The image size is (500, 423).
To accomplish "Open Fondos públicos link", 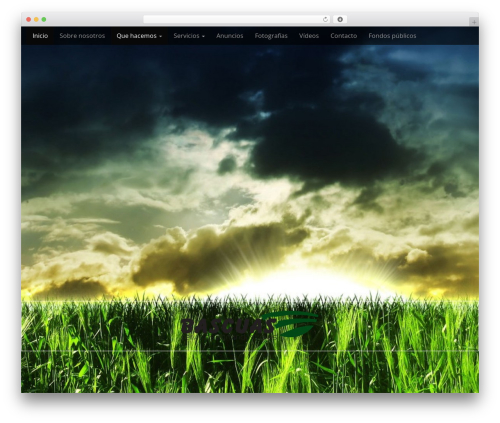I will point(392,36).
